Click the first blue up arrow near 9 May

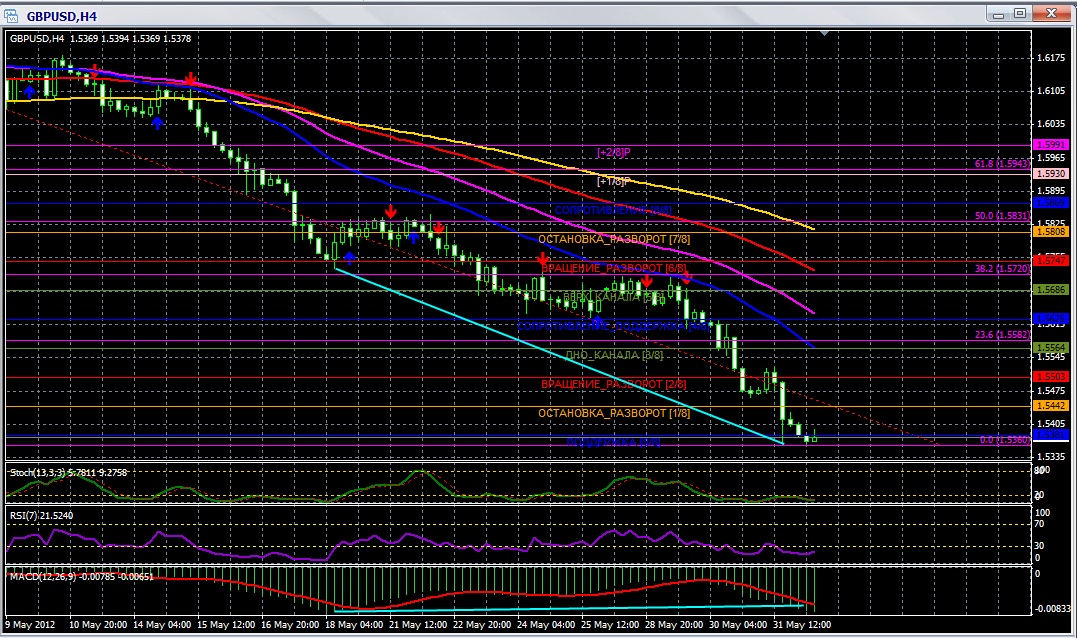tap(29, 91)
